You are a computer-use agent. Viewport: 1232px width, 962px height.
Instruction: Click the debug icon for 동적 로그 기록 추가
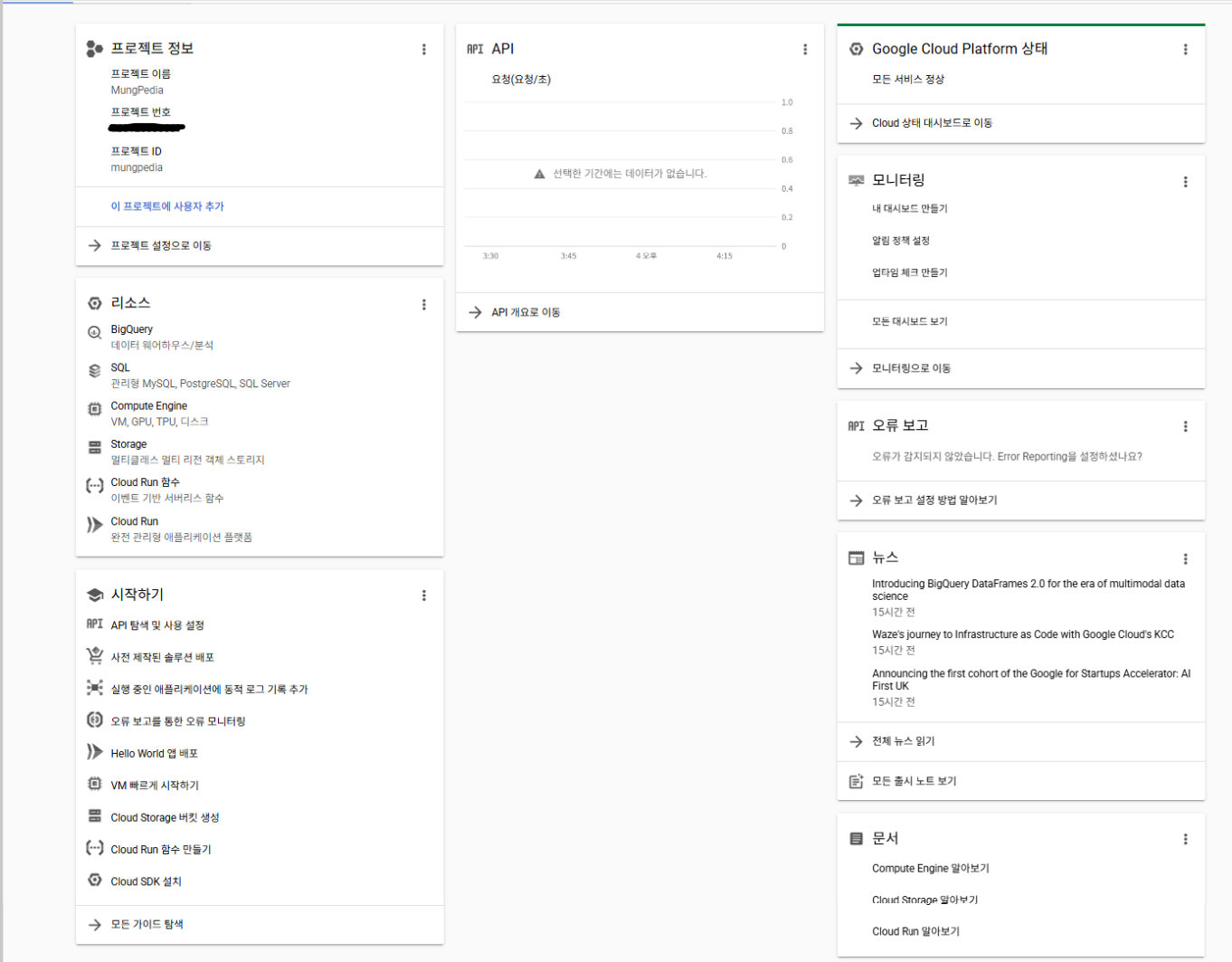click(x=94, y=688)
